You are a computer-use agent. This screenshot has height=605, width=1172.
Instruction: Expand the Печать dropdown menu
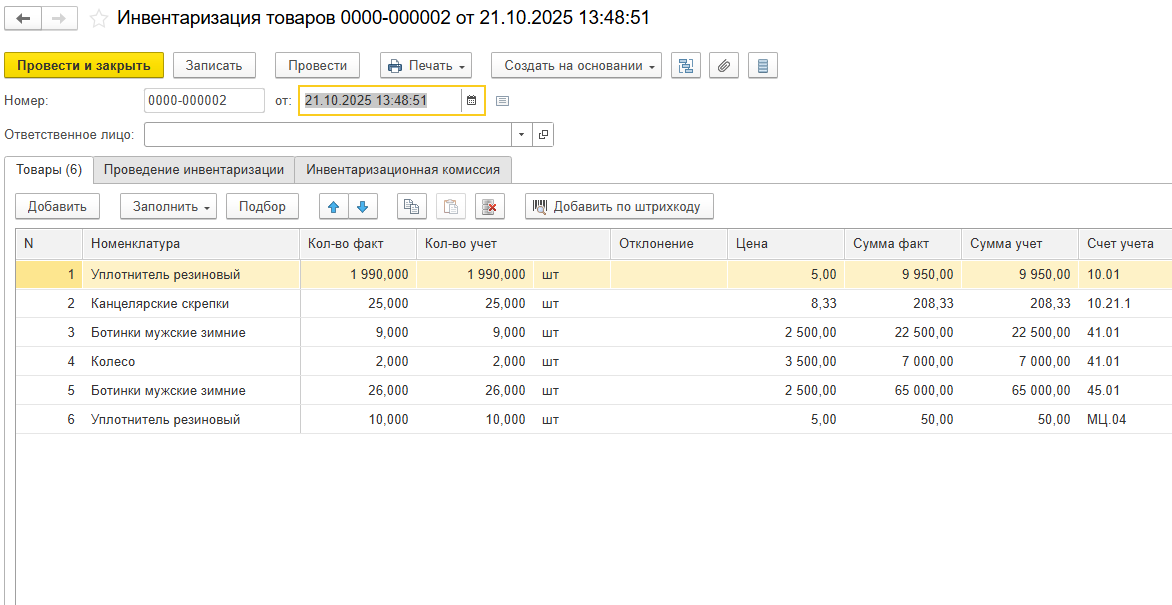426,66
